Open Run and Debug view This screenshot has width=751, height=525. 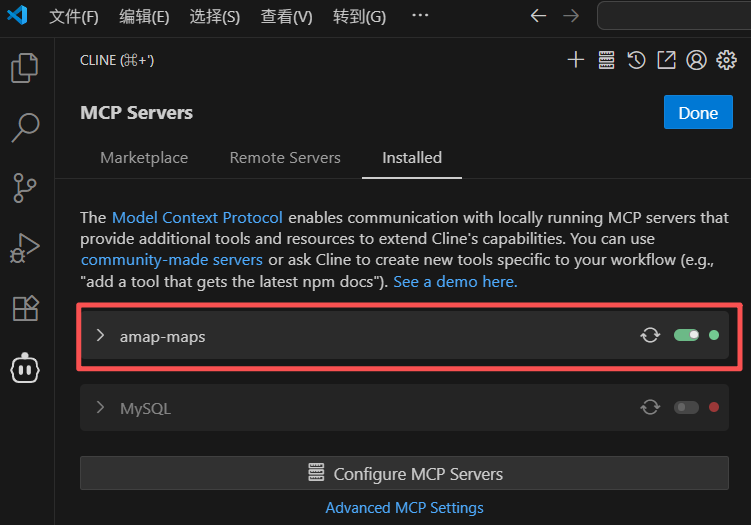[25, 247]
